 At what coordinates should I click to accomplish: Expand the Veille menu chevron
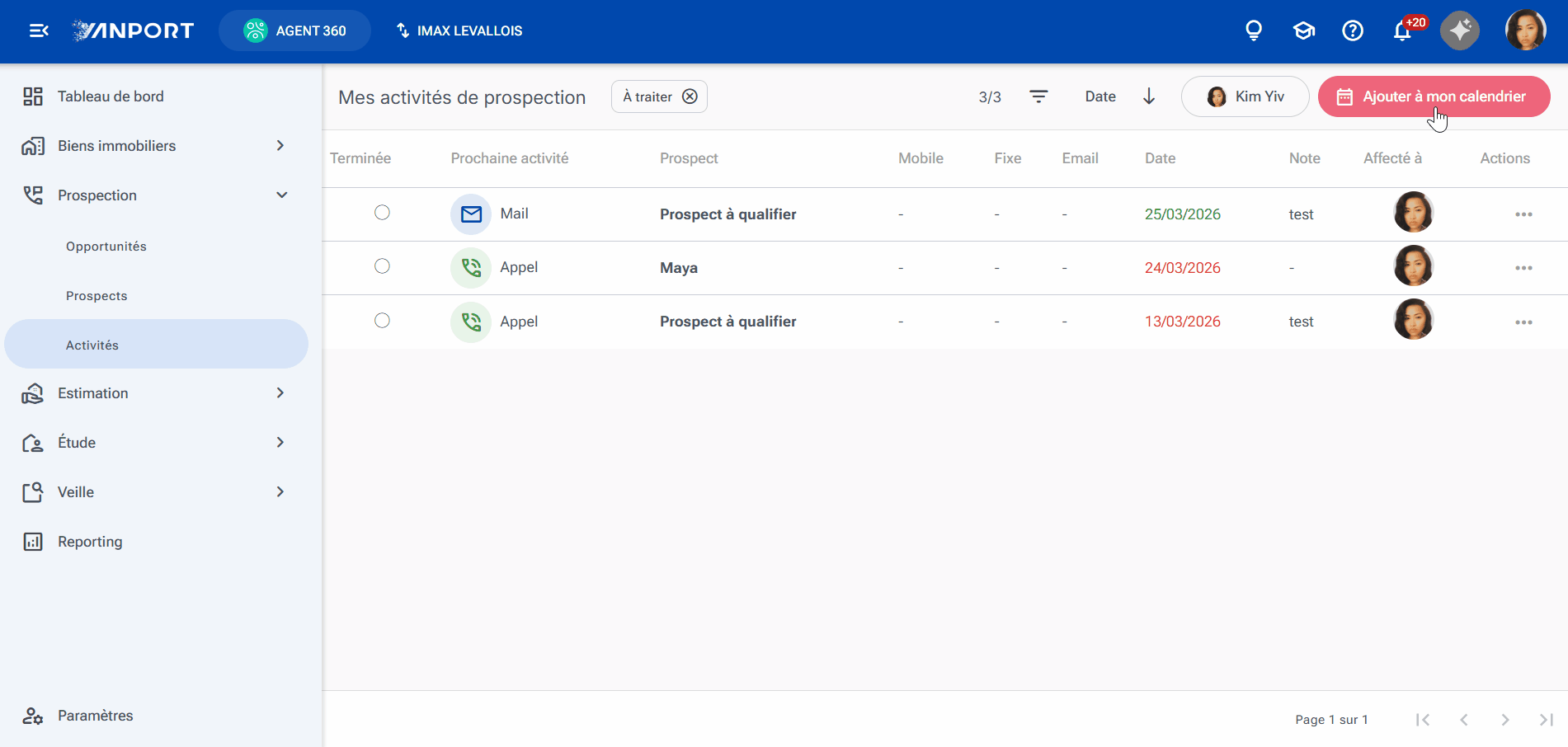pyautogui.click(x=280, y=492)
